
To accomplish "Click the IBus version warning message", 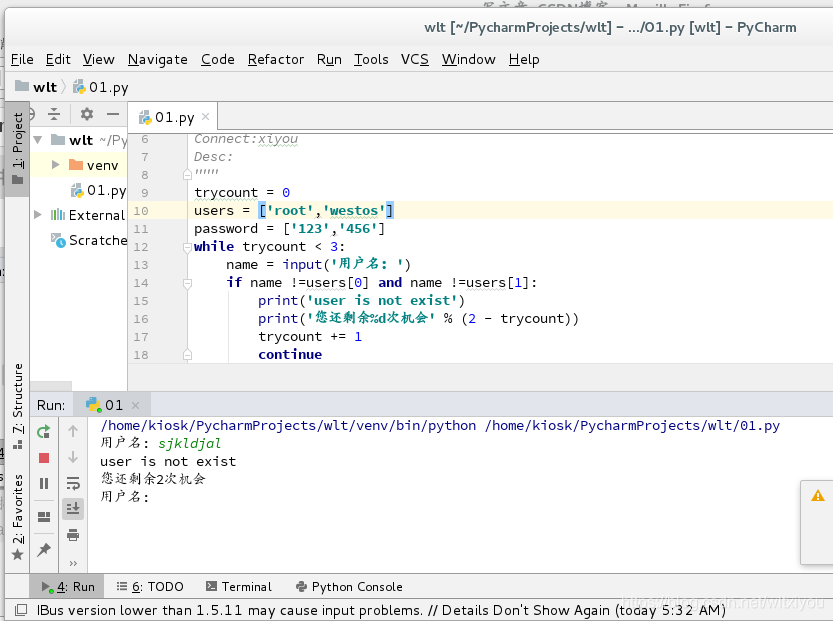I will 380,610.
